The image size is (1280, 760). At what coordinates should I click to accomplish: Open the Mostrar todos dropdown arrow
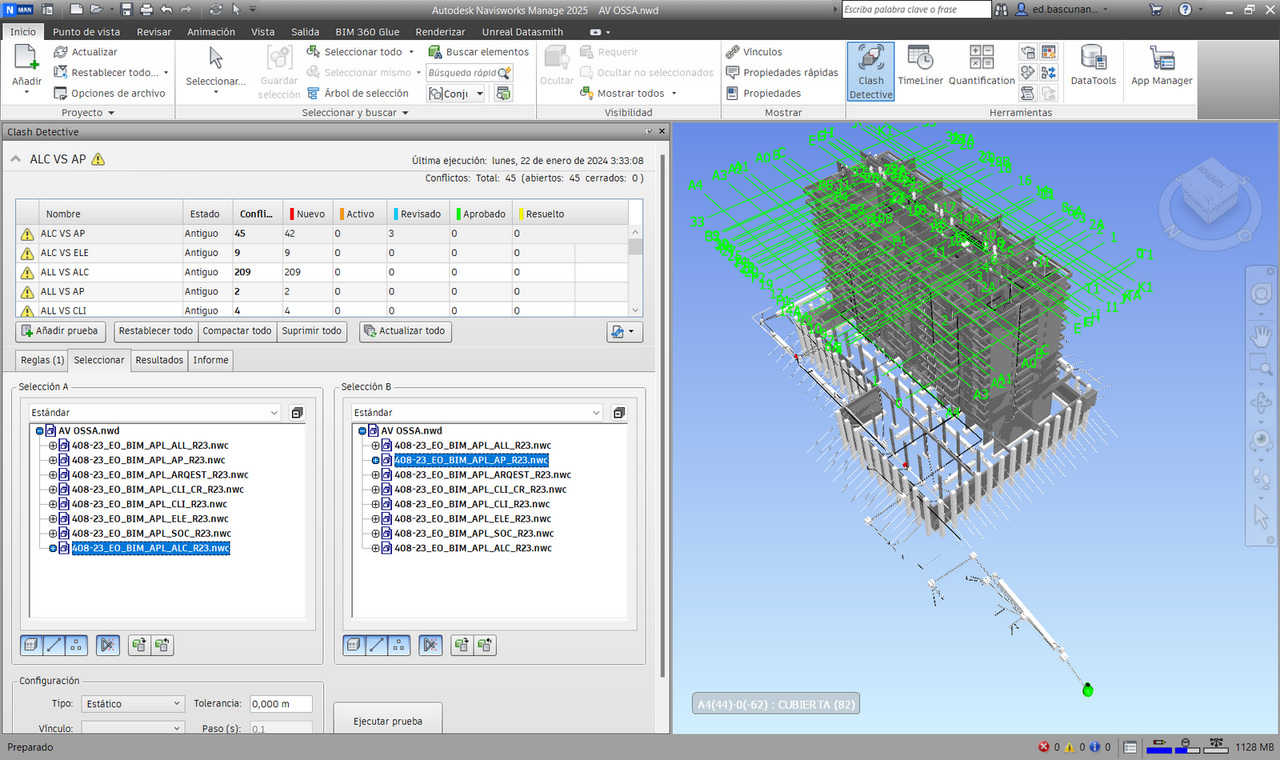(x=674, y=93)
